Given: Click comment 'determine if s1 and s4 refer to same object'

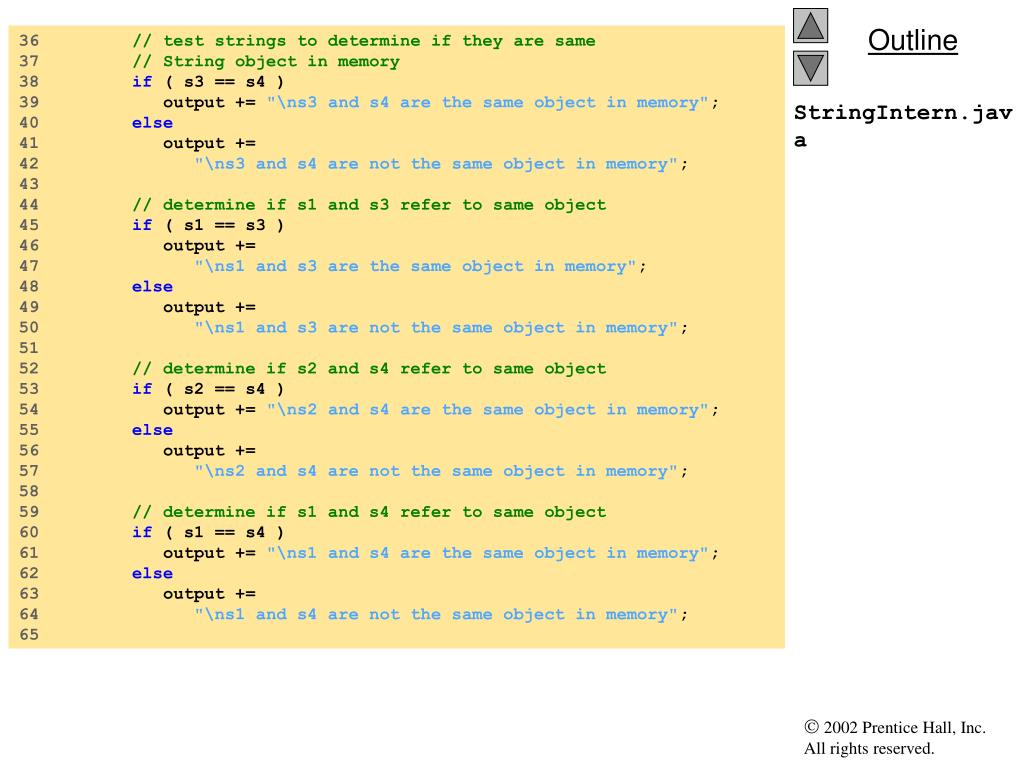Looking at the screenshot, I should pyautogui.click(x=369, y=512).
